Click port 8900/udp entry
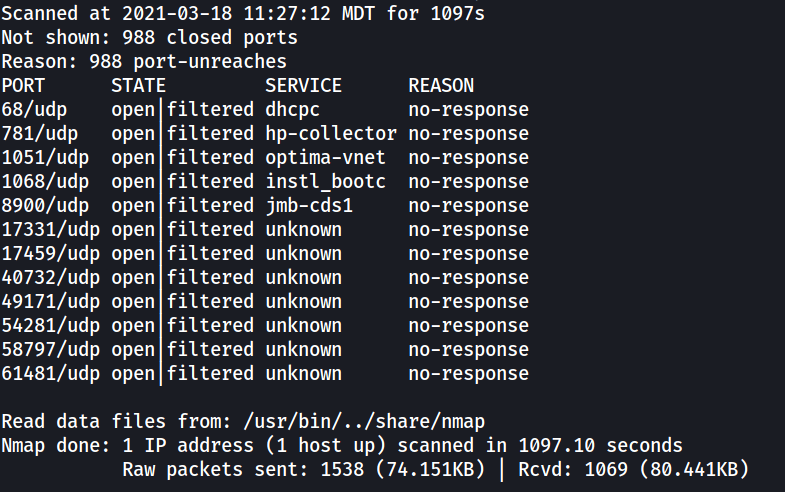The width and height of the screenshot is (785, 492). (x=45, y=206)
